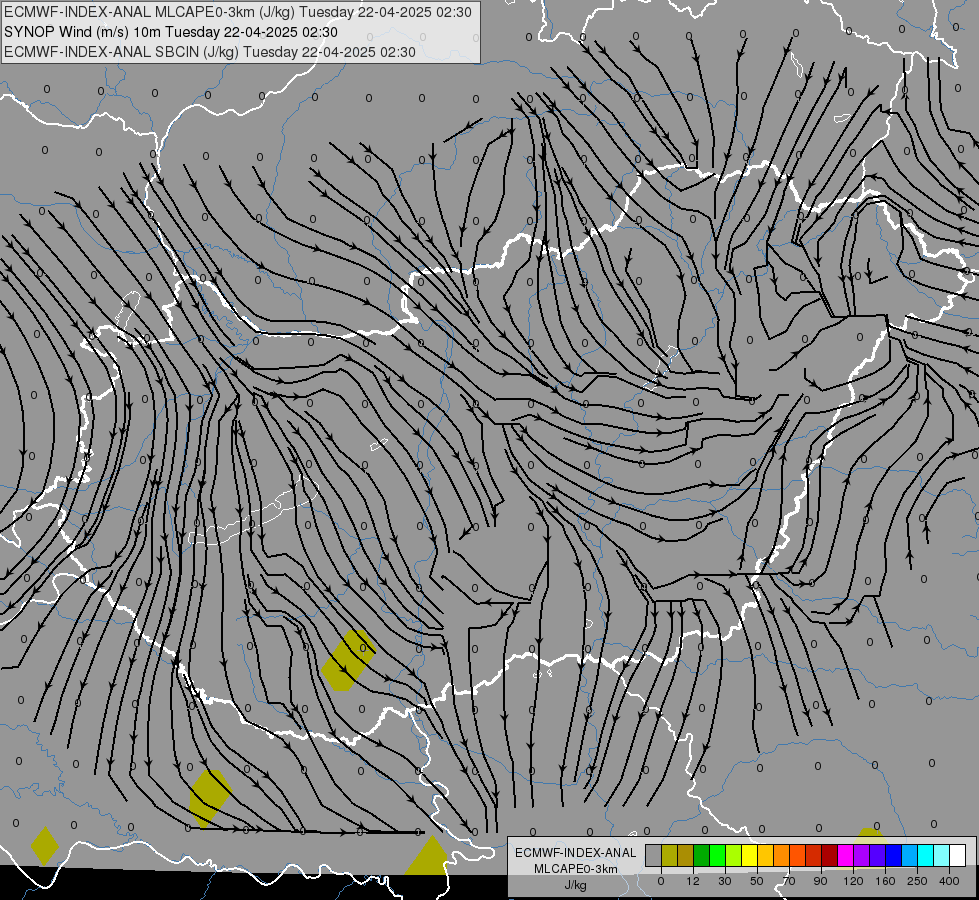Click legend scale value 70
This screenshot has width=979, height=900.
coord(789,881)
